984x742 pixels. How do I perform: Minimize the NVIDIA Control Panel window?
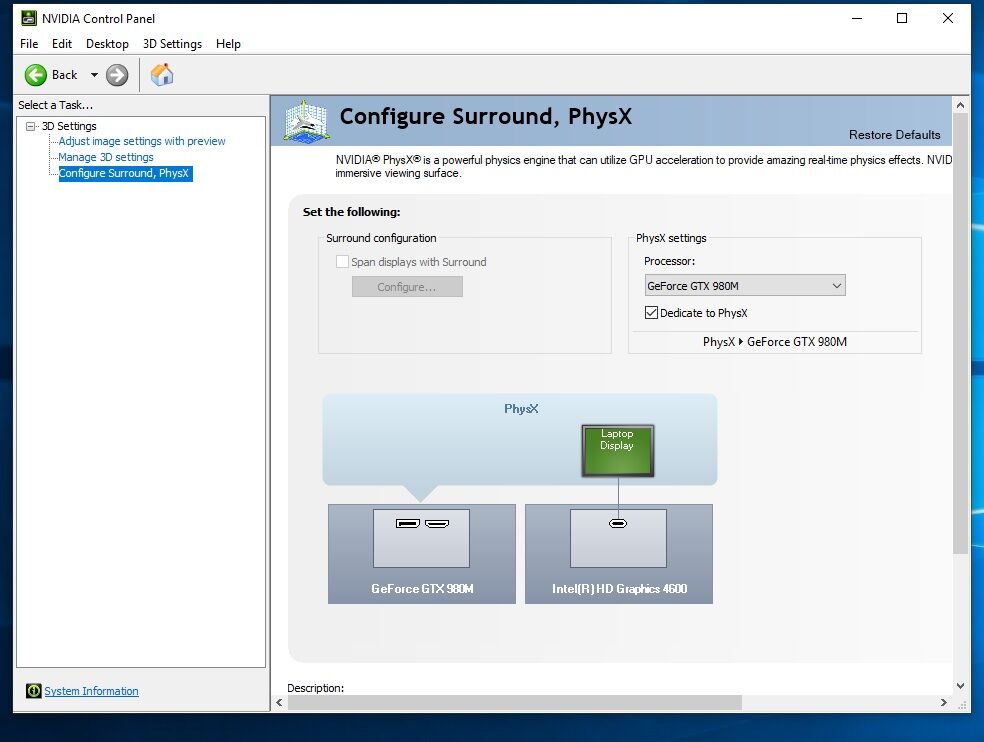tap(857, 18)
